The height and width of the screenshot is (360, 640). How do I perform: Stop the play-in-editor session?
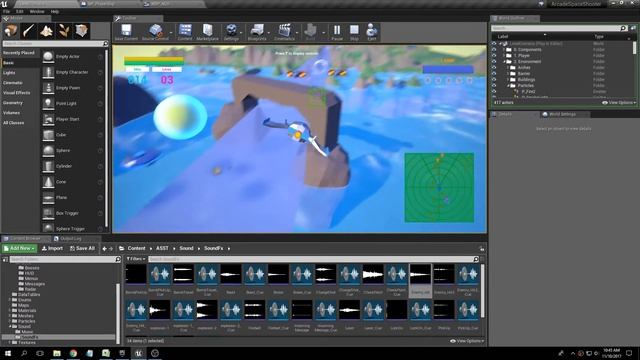pyautogui.click(x=354, y=32)
